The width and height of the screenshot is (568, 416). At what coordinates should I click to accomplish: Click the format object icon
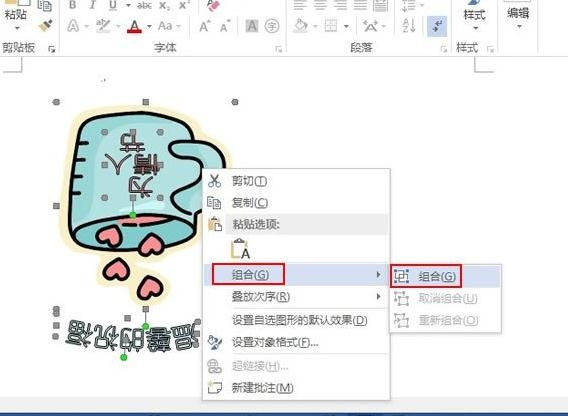point(215,342)
